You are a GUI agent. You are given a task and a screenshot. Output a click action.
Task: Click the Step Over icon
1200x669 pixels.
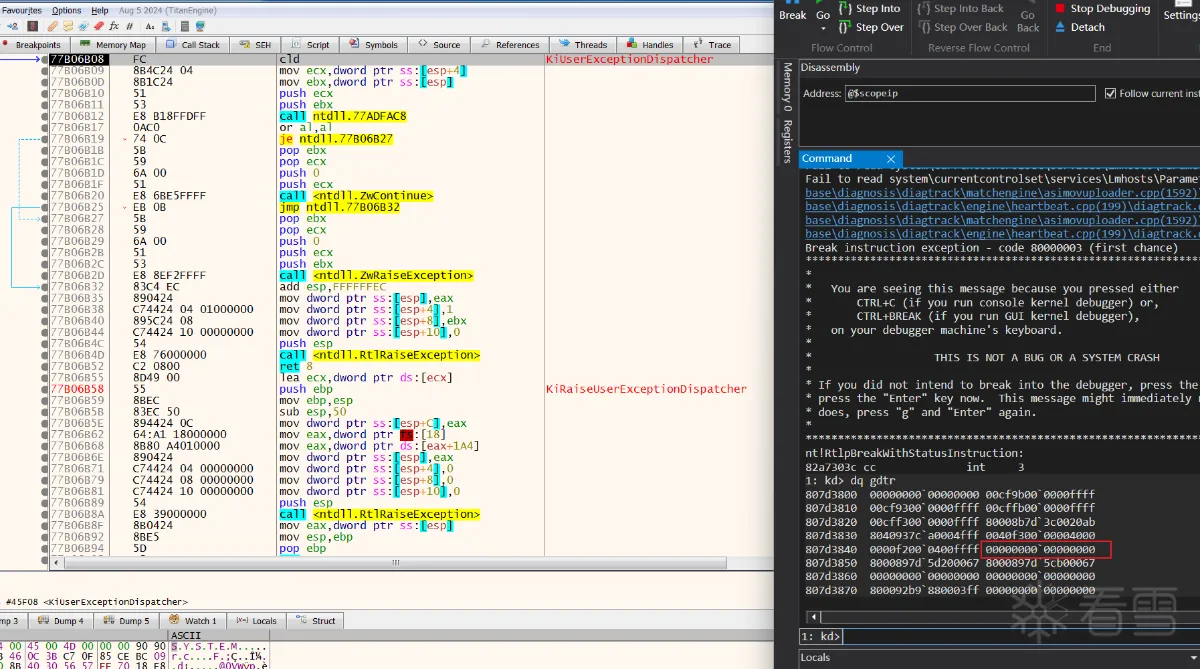845,28
